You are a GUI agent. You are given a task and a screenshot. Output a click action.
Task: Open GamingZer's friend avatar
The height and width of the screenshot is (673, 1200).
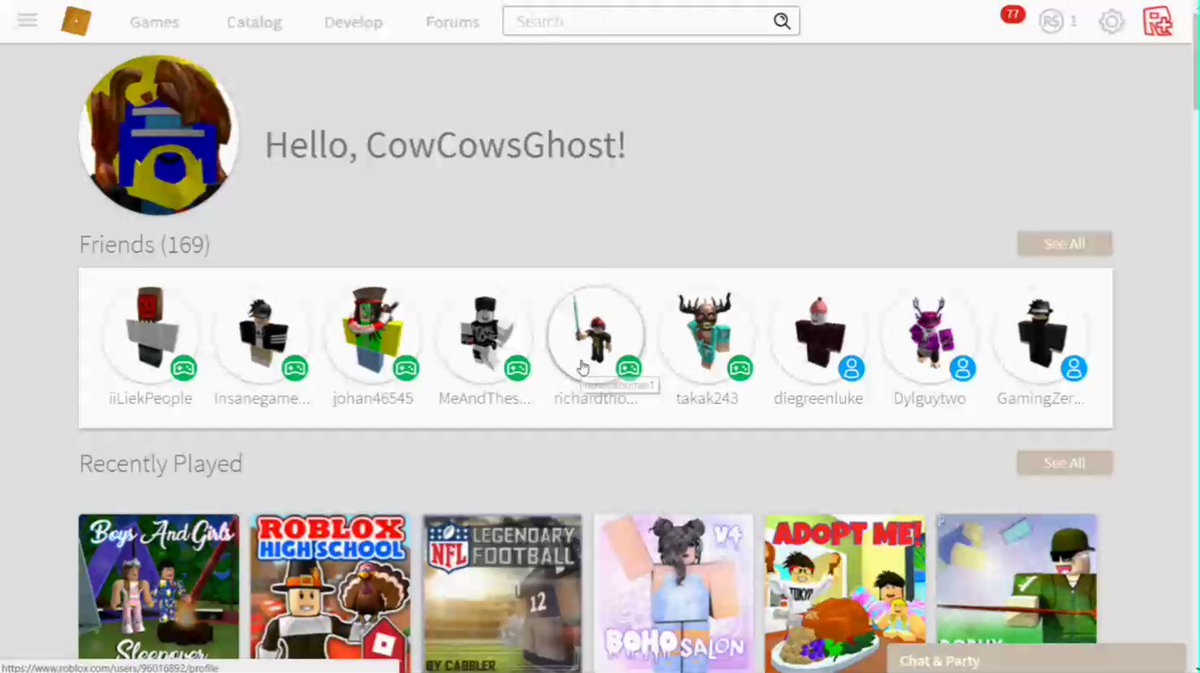(1040, 334)
